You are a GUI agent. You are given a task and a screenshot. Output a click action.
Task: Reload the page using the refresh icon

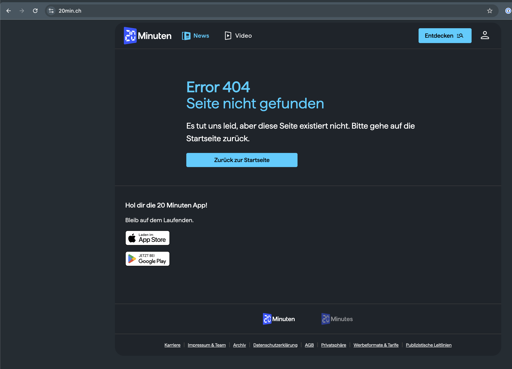[x=35, y=11]
